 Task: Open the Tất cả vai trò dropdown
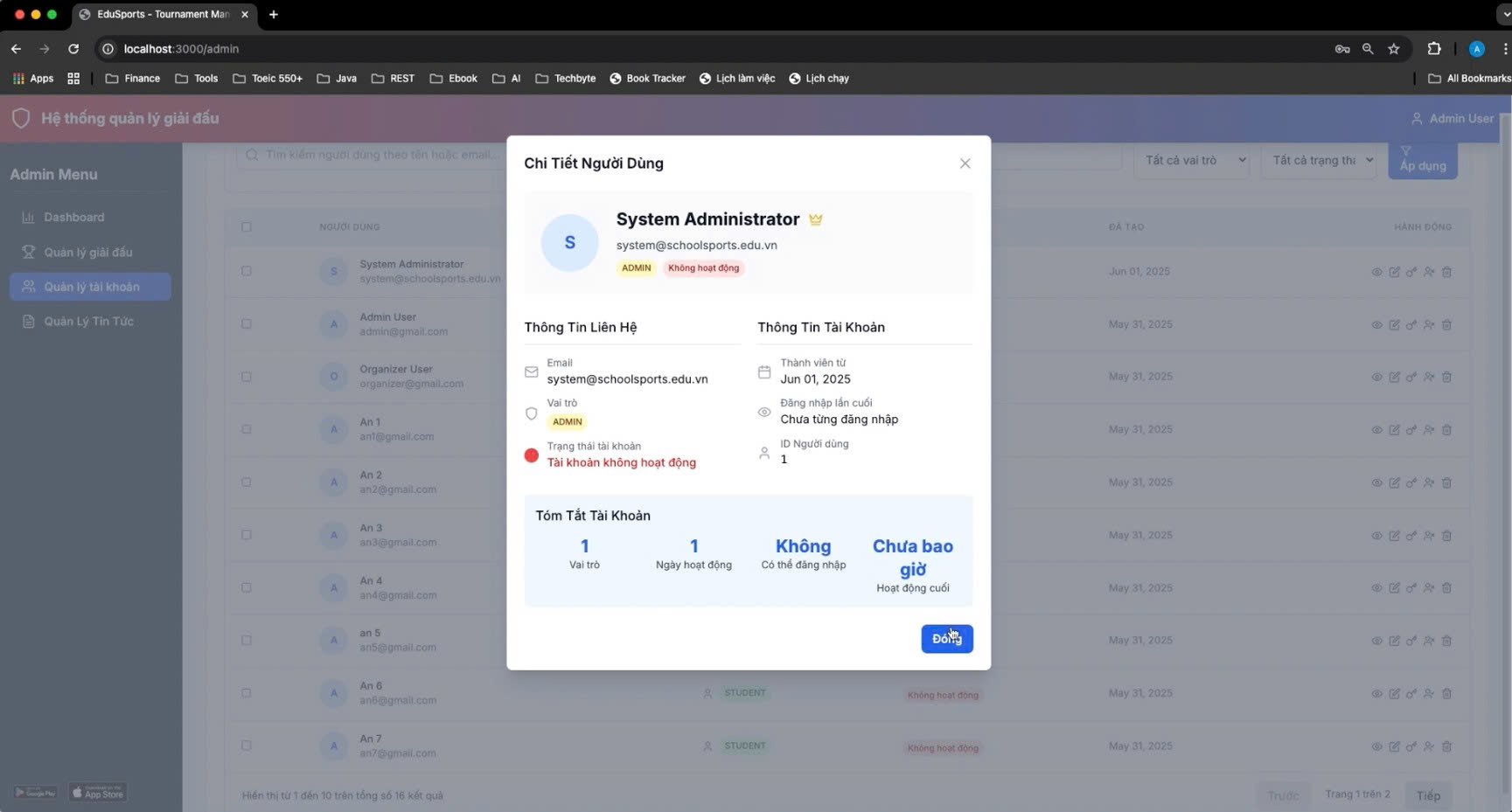(1192, 161)
